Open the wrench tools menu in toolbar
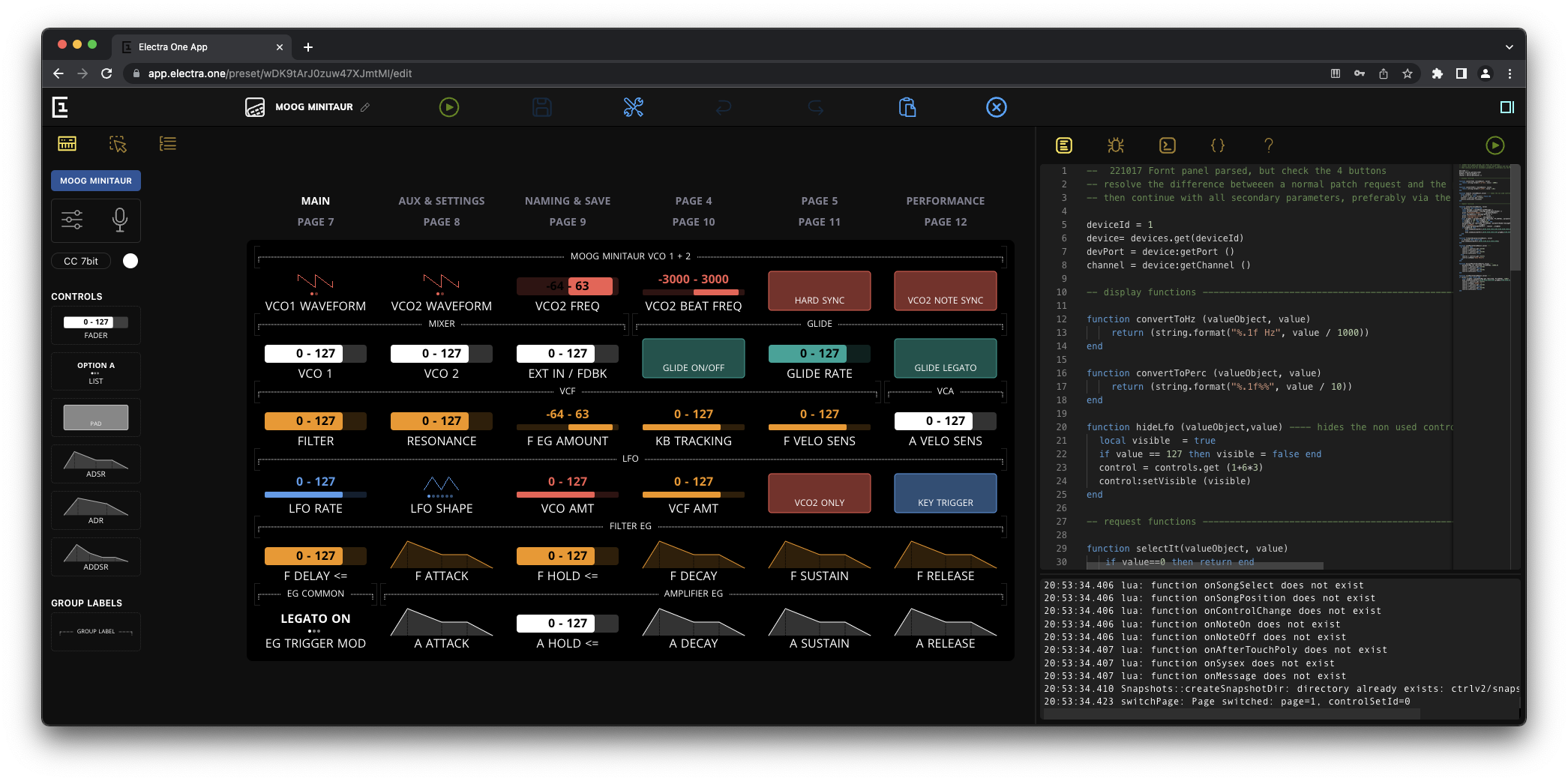The height and width of the screenshot is (781, 1568). (x=632, y=107)
